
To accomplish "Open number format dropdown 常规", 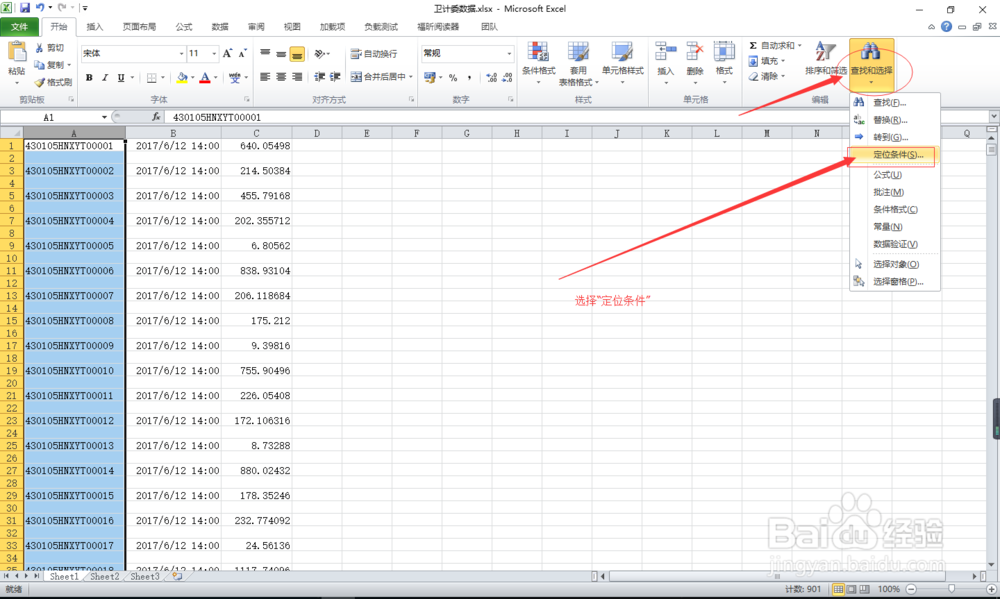I will coord(509,54).
